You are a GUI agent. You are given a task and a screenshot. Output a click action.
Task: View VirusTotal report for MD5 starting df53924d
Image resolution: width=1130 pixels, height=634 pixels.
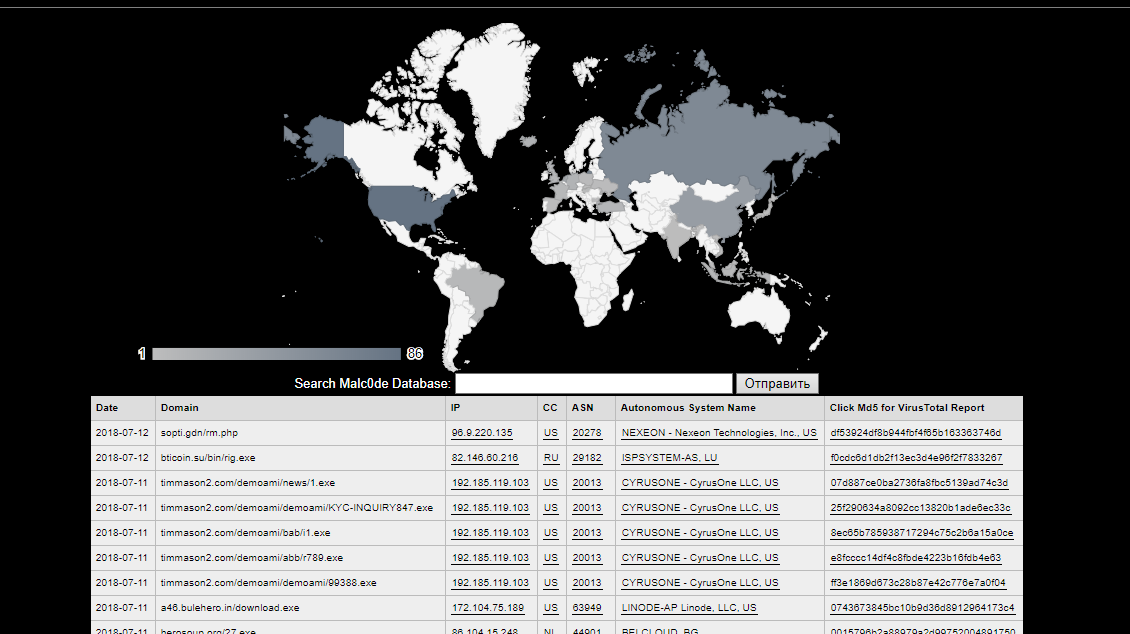click(x=915, y=433)
